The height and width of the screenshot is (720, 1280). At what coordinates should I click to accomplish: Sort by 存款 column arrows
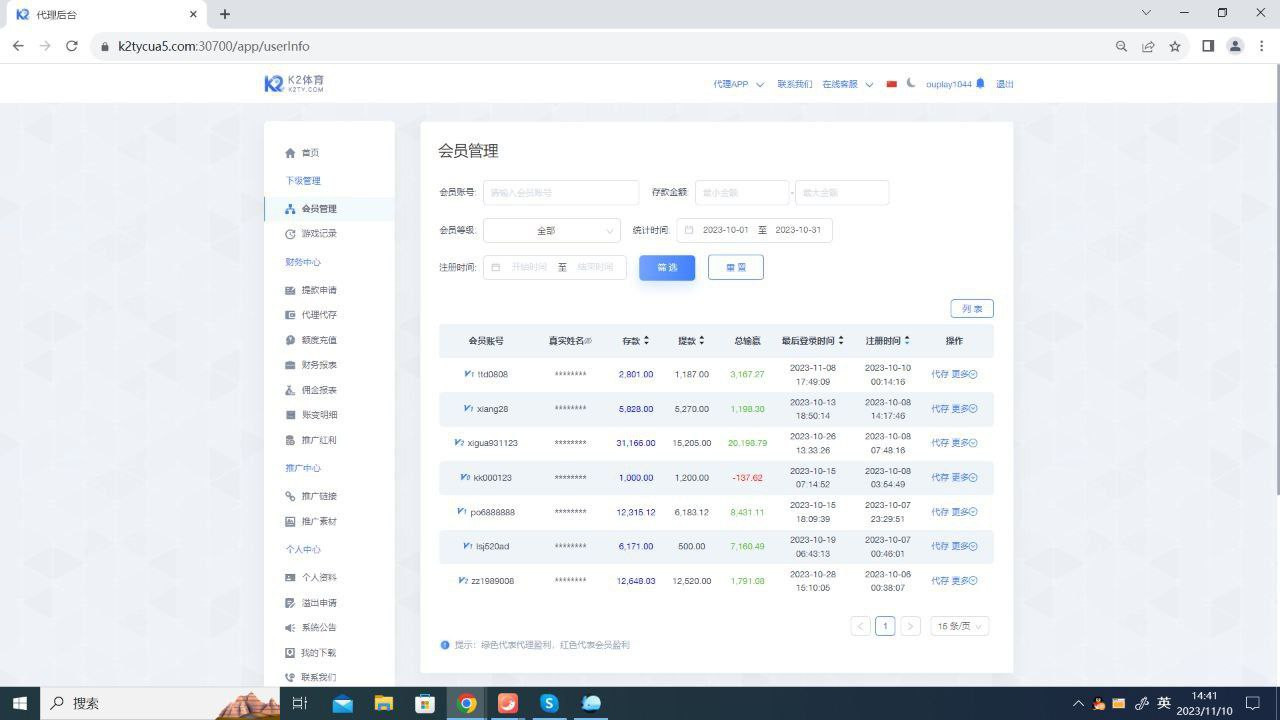click(646, 341)
